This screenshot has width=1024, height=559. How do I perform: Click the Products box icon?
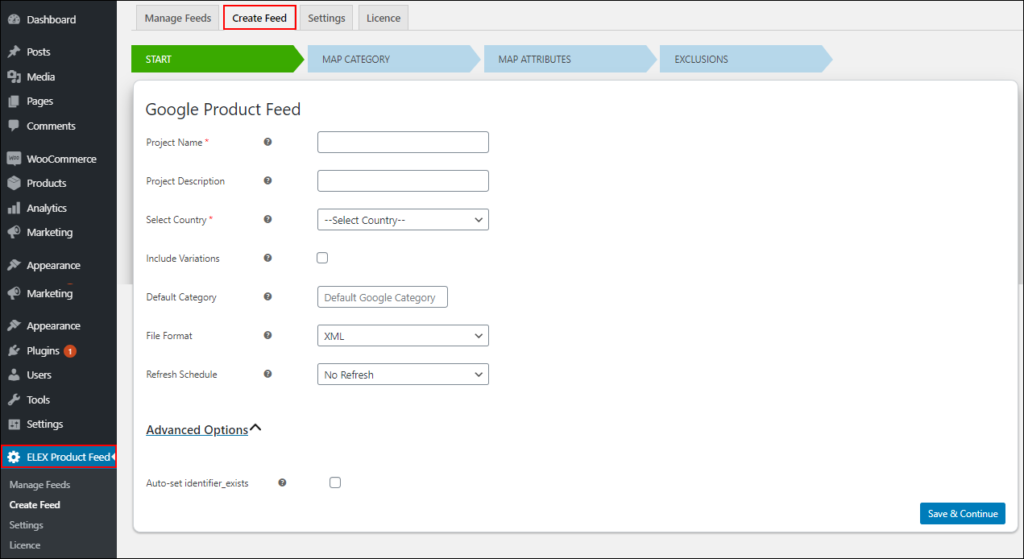[14, 183]
